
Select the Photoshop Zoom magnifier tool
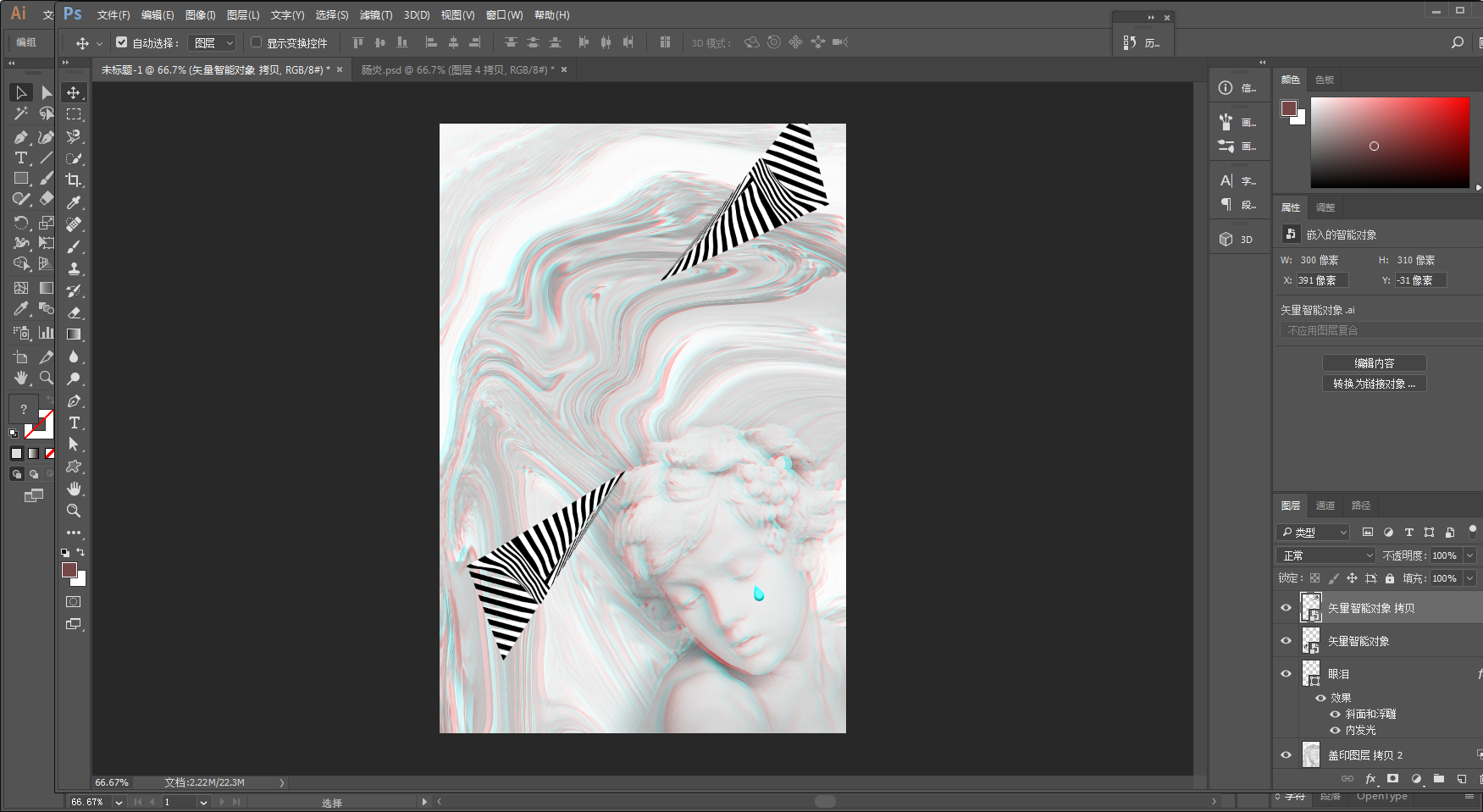coord(74,511)
